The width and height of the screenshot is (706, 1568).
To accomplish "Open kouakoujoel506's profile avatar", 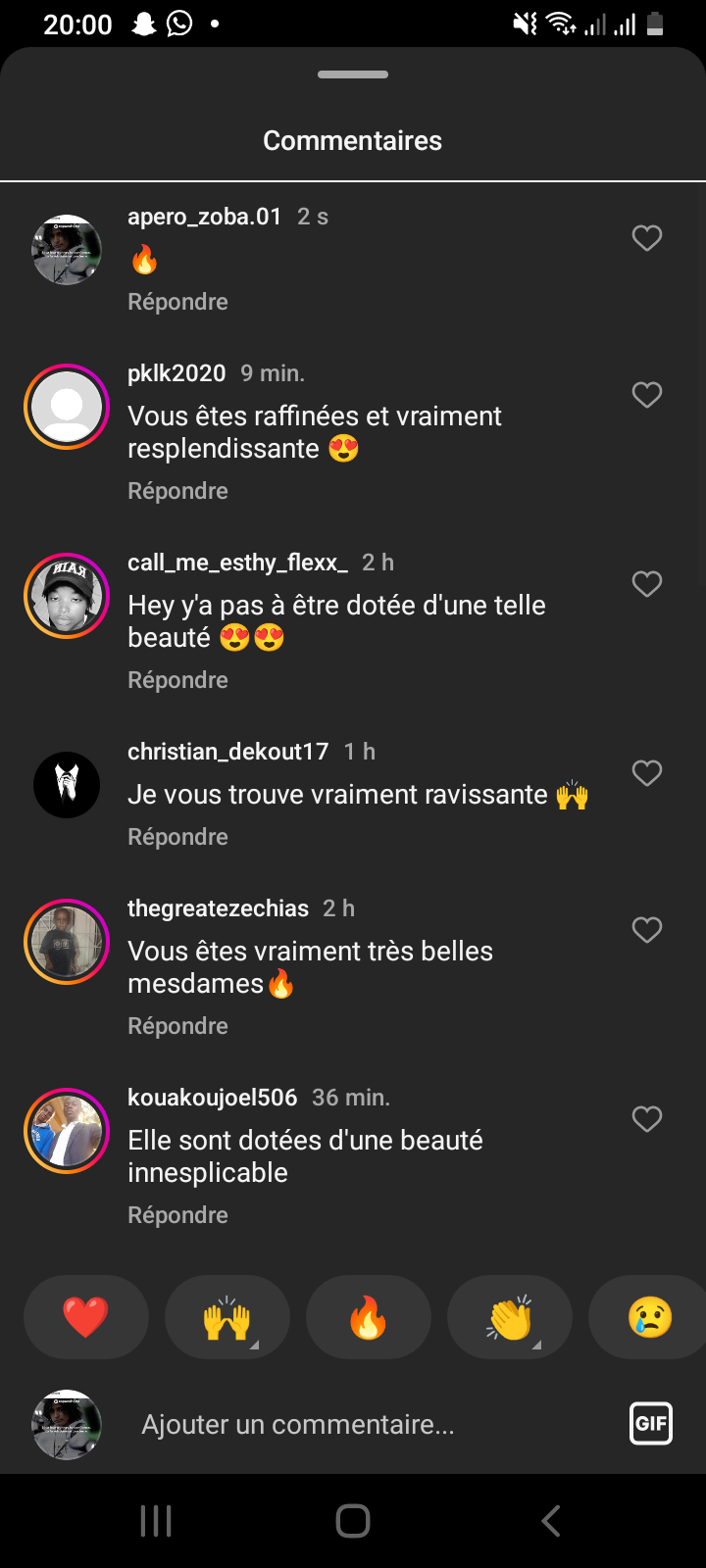I will pyautogui.click(x=67, y=1131).
